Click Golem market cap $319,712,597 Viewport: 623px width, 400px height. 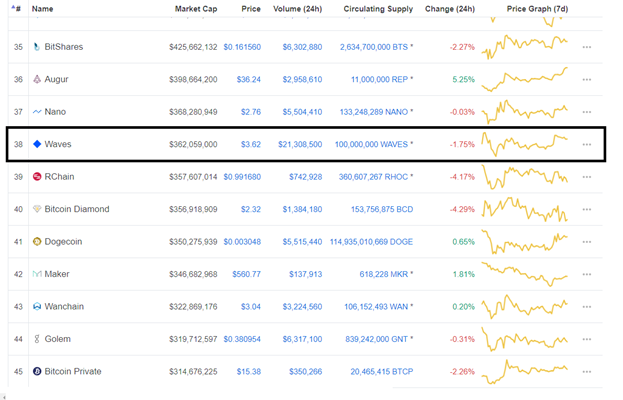click(193, 339)
